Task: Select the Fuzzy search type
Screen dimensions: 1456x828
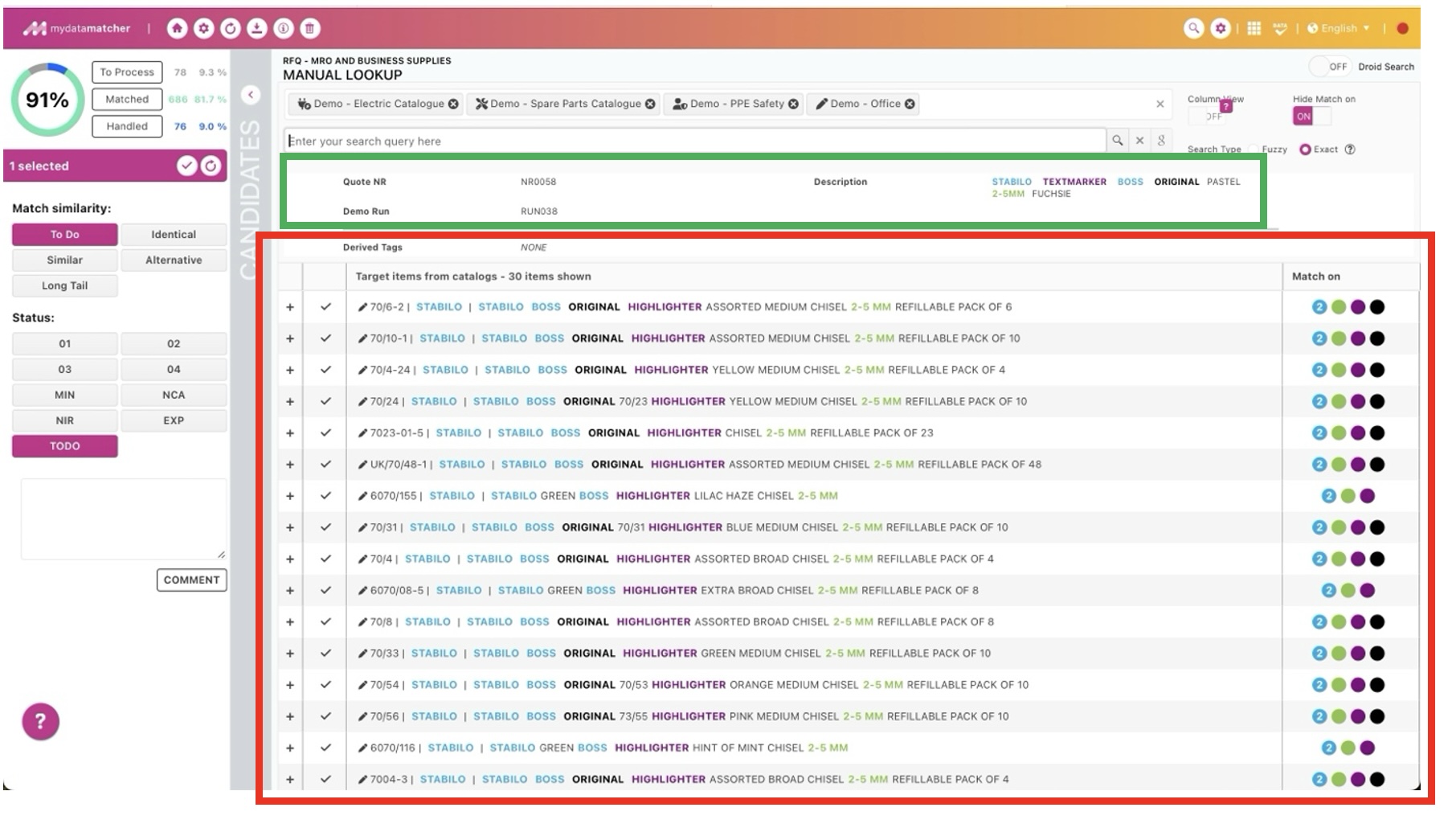Action: pyautogui.click(x=1254, y=150)
